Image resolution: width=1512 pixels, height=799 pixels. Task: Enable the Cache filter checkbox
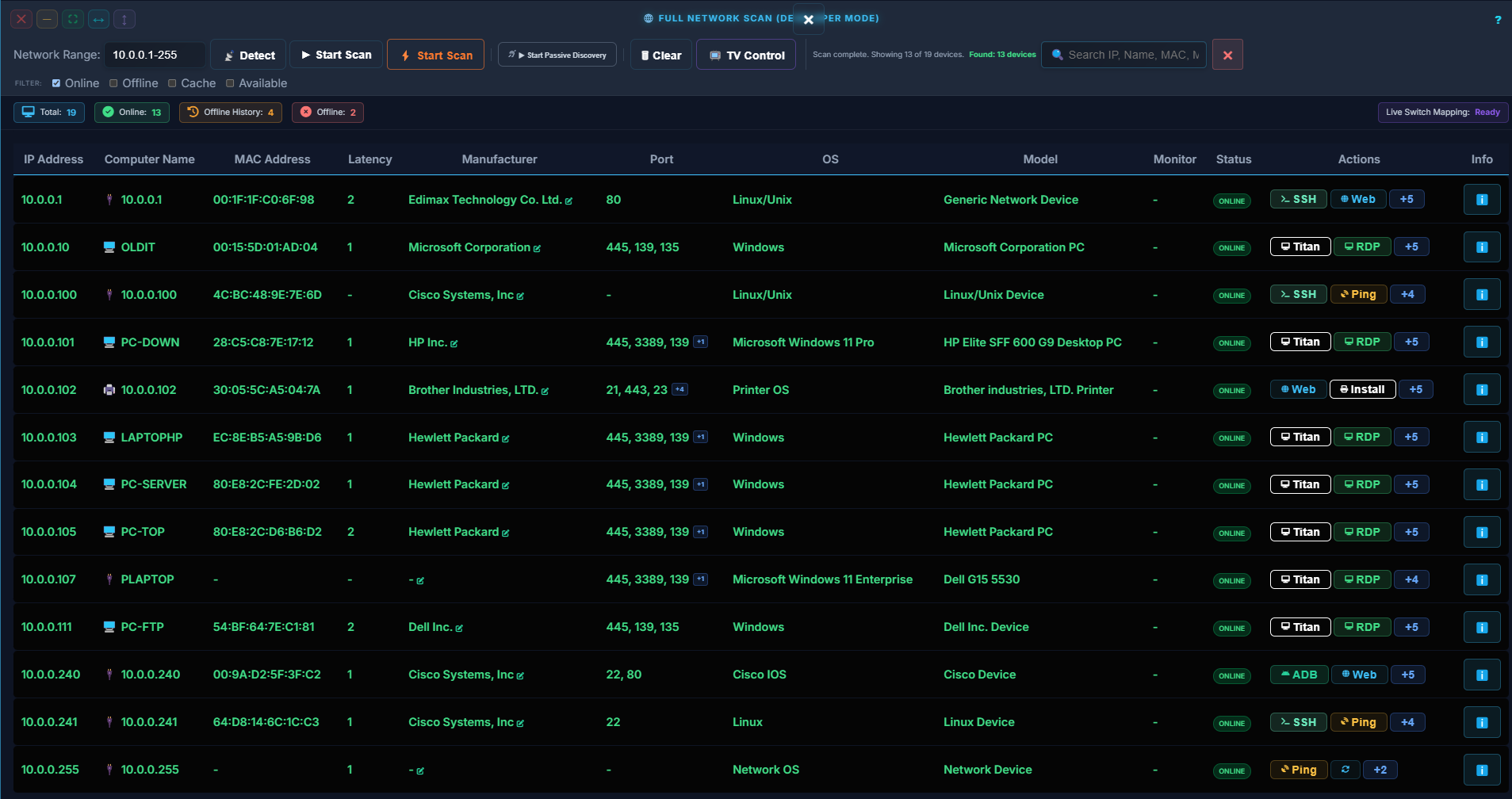pos(172,83)
